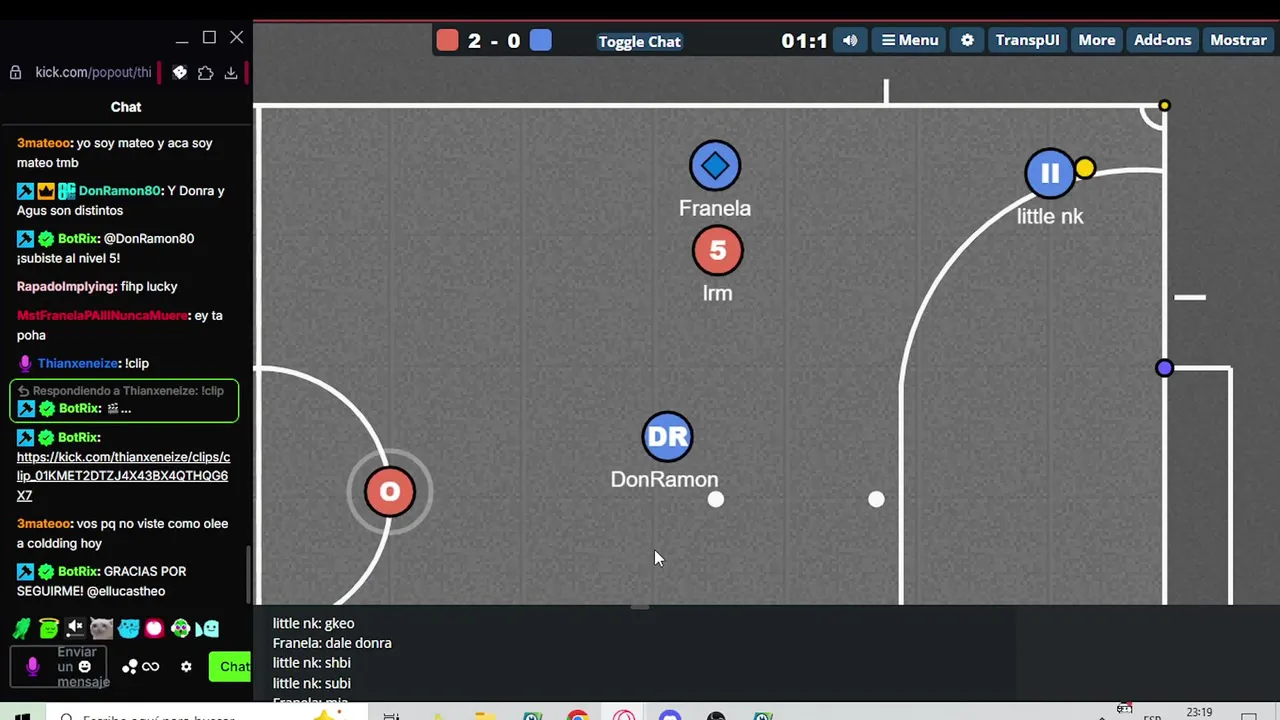Click the 2 - 0 score display
Screen dimensions: 1280x720
[494, 41]
